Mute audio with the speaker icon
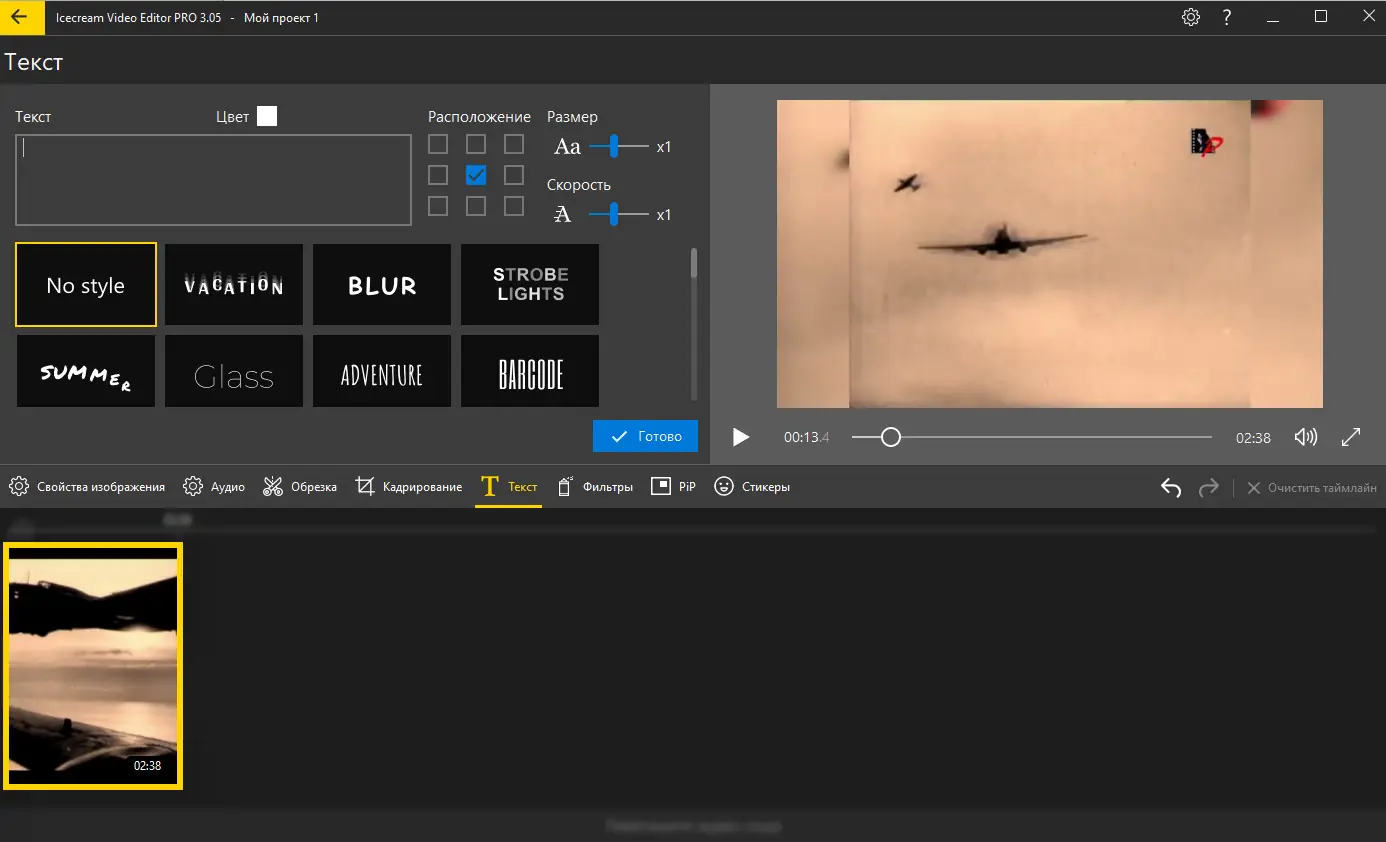 (1305, 437)
